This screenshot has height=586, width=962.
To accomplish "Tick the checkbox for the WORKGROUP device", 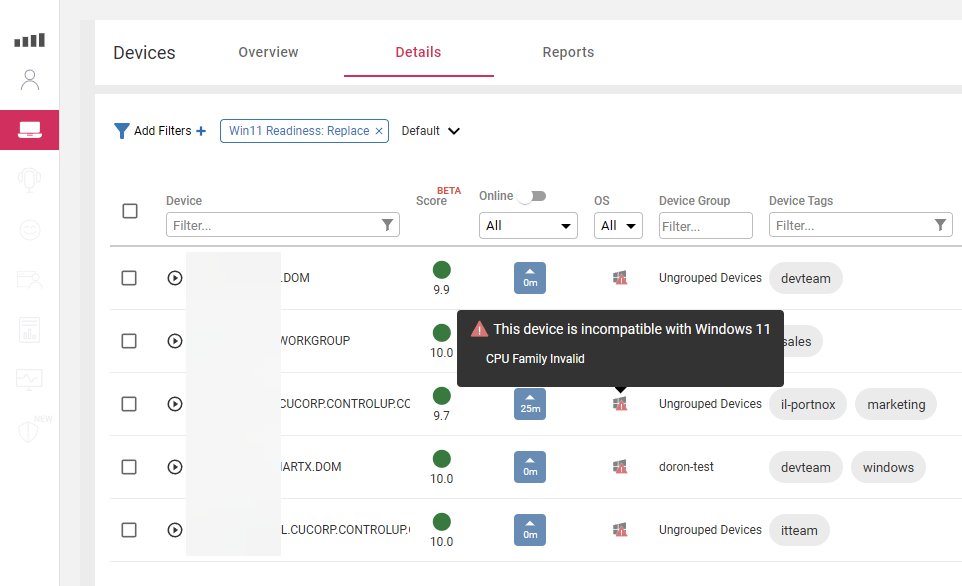I will point(129,341).
